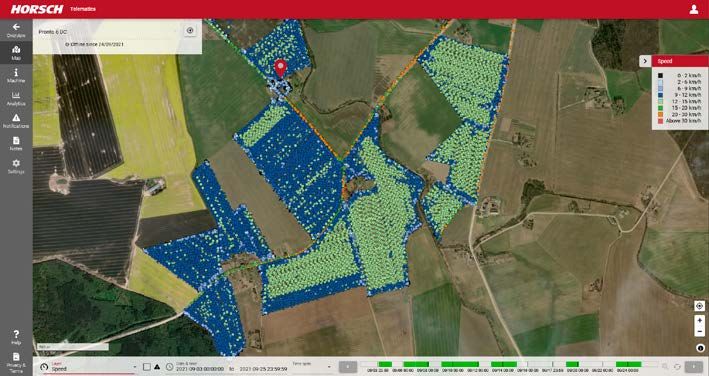The height and width of the screenshot is (376, 709).
Task: Open Settings gear in sidebar
Action: coord(16,166)
